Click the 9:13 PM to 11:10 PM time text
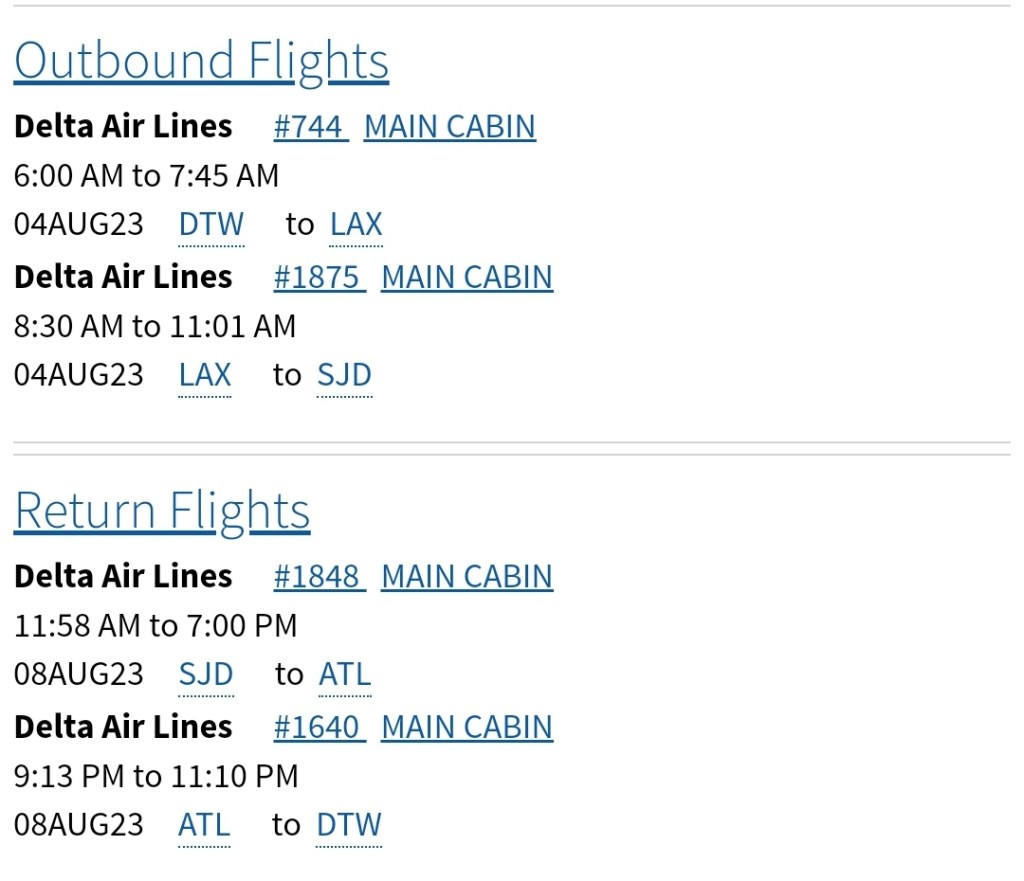Image resolution: width=1024 pixels, height=881 pixels. pos(156,776)
